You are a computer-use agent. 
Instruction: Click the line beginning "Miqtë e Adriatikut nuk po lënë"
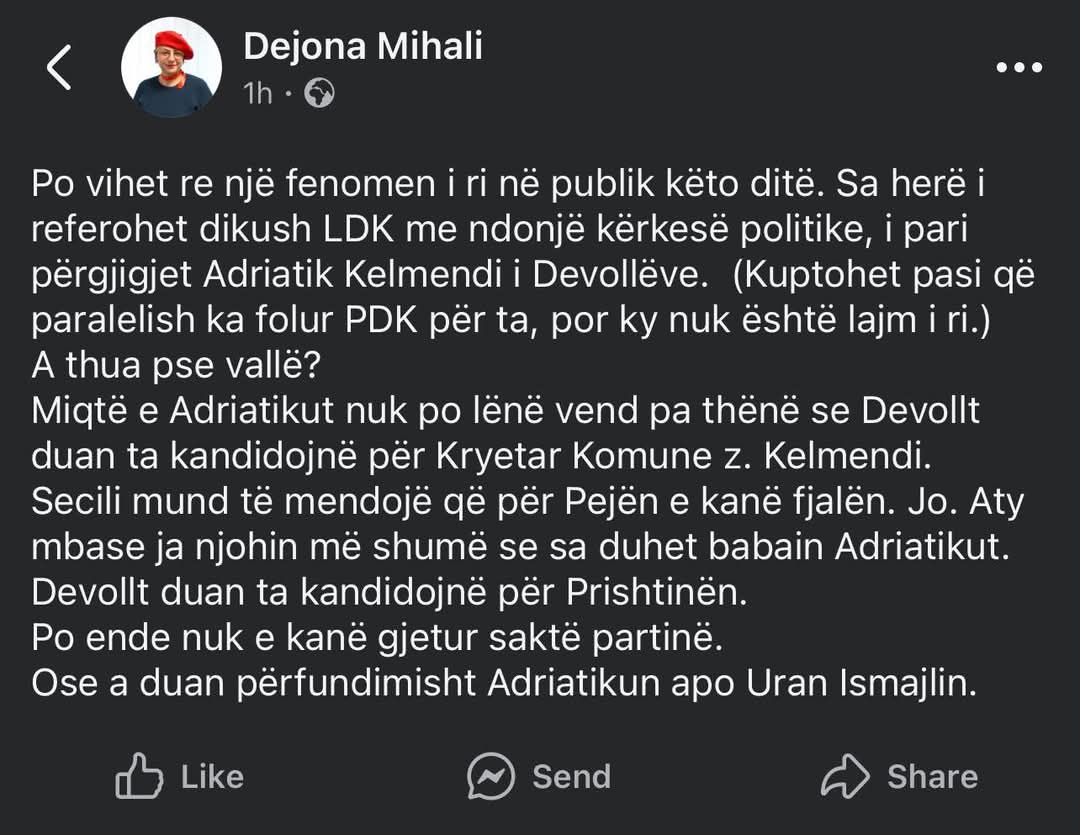(506, 411)
